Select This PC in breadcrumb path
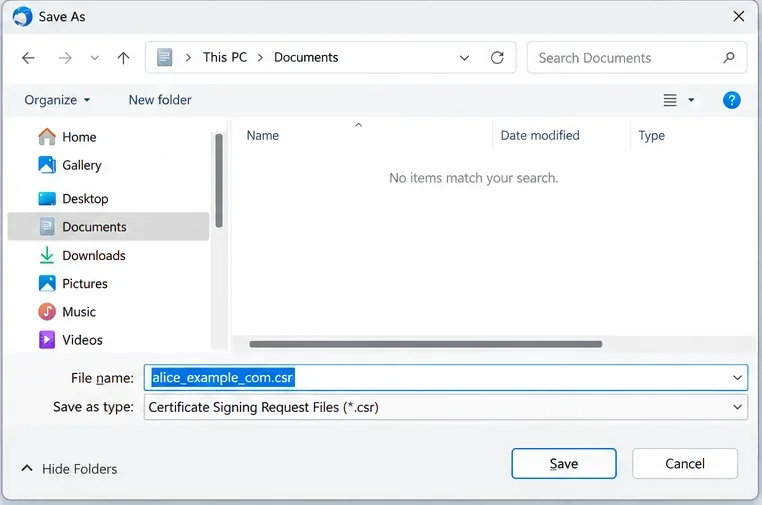Image resolution: width=762 pixels, height=505 pixels. pyautogui.click(x=225, y=57)
